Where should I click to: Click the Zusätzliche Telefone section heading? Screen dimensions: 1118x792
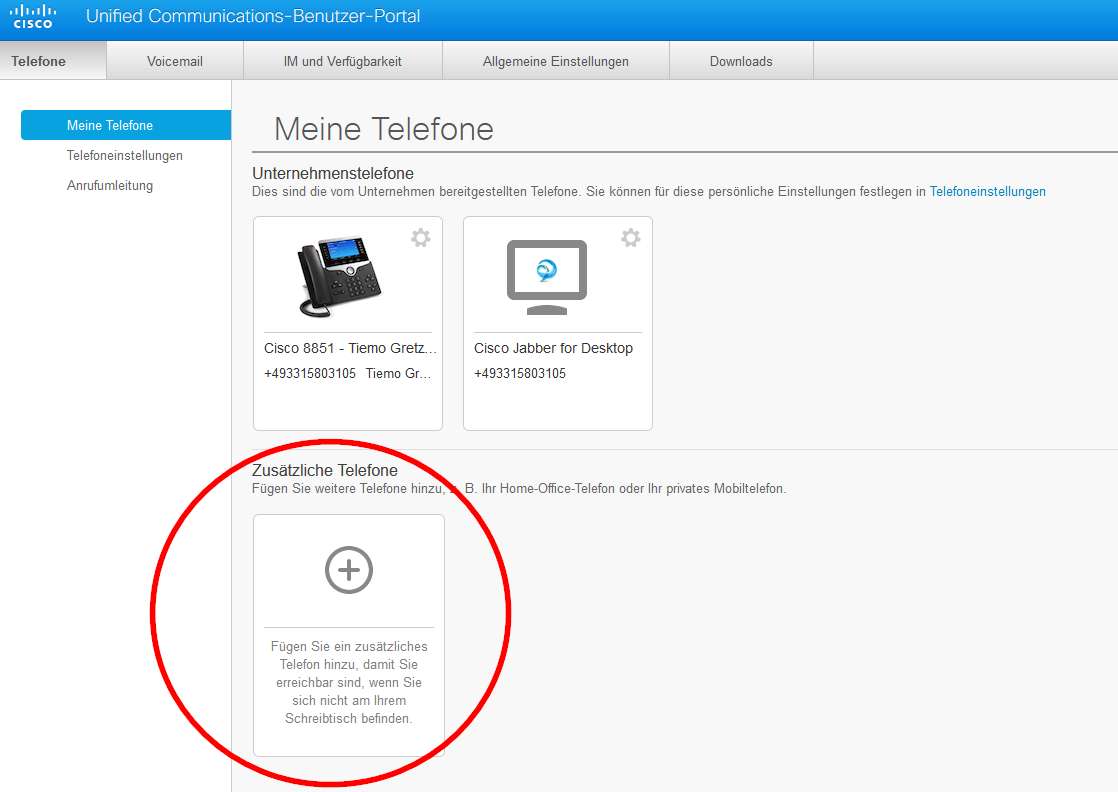click(x=324, y=470)
